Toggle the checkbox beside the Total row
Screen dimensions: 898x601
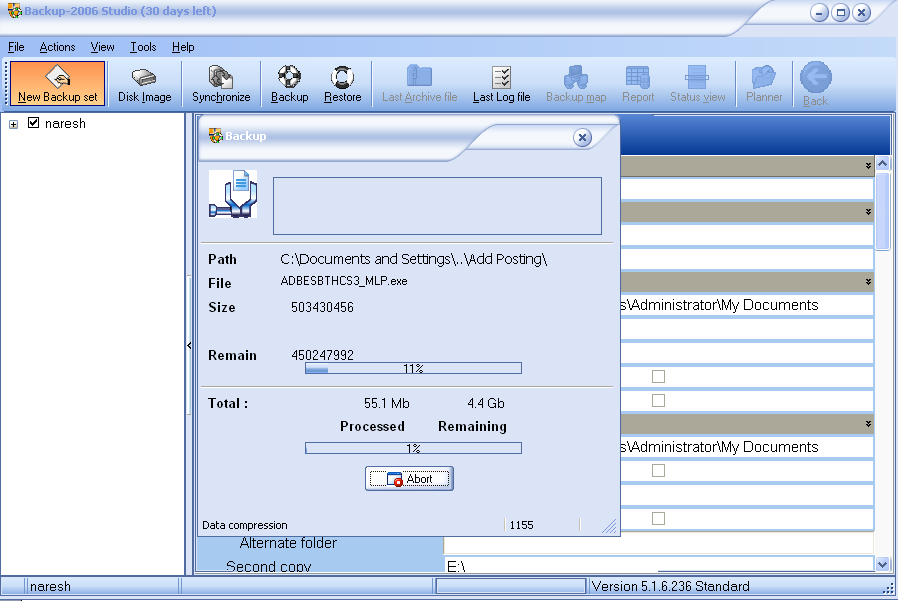tap(659, 400)
